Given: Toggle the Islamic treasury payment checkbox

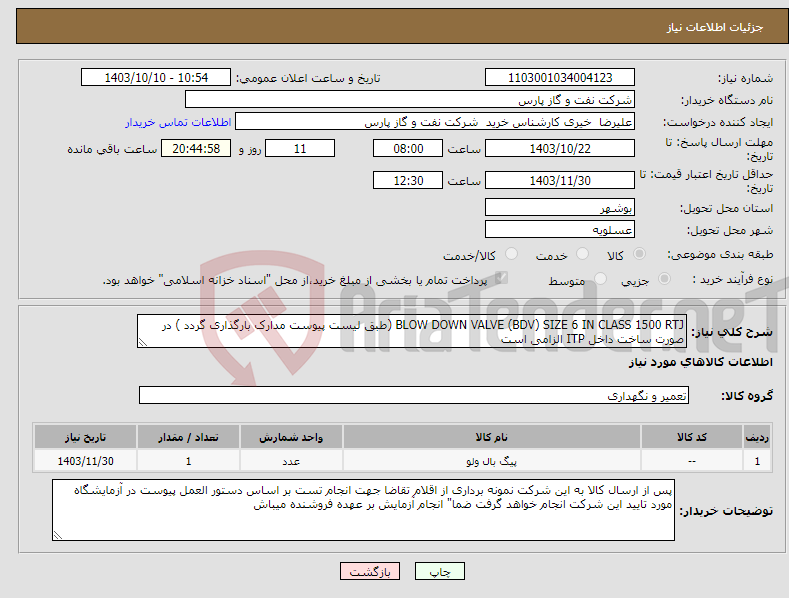Looking at the screenshot, I should pyautogui.click(x=501, y=278).
